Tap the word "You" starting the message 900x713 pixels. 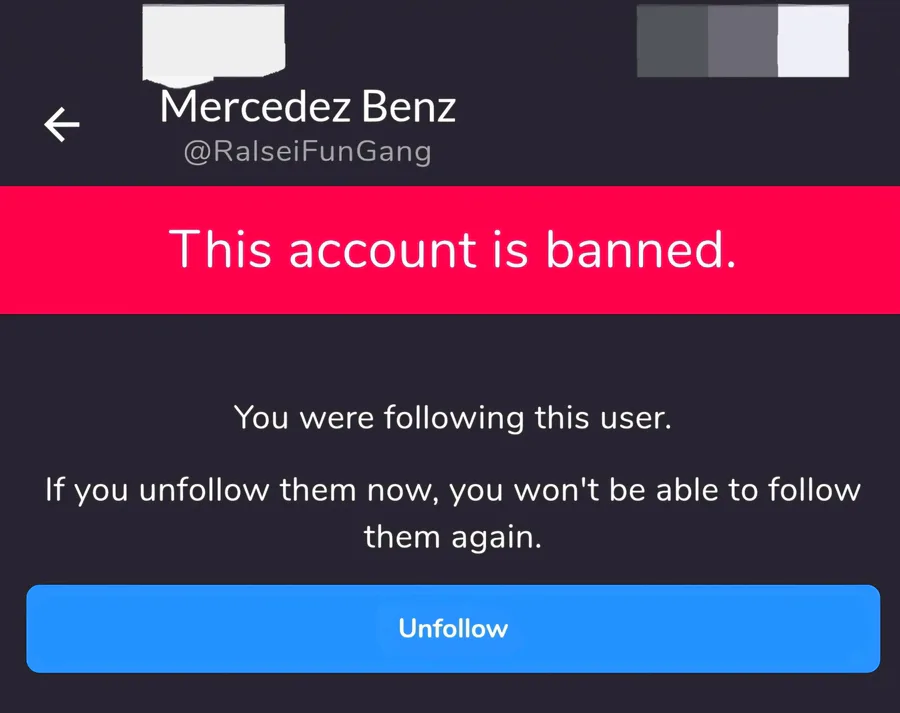click(x=262, y=417)
